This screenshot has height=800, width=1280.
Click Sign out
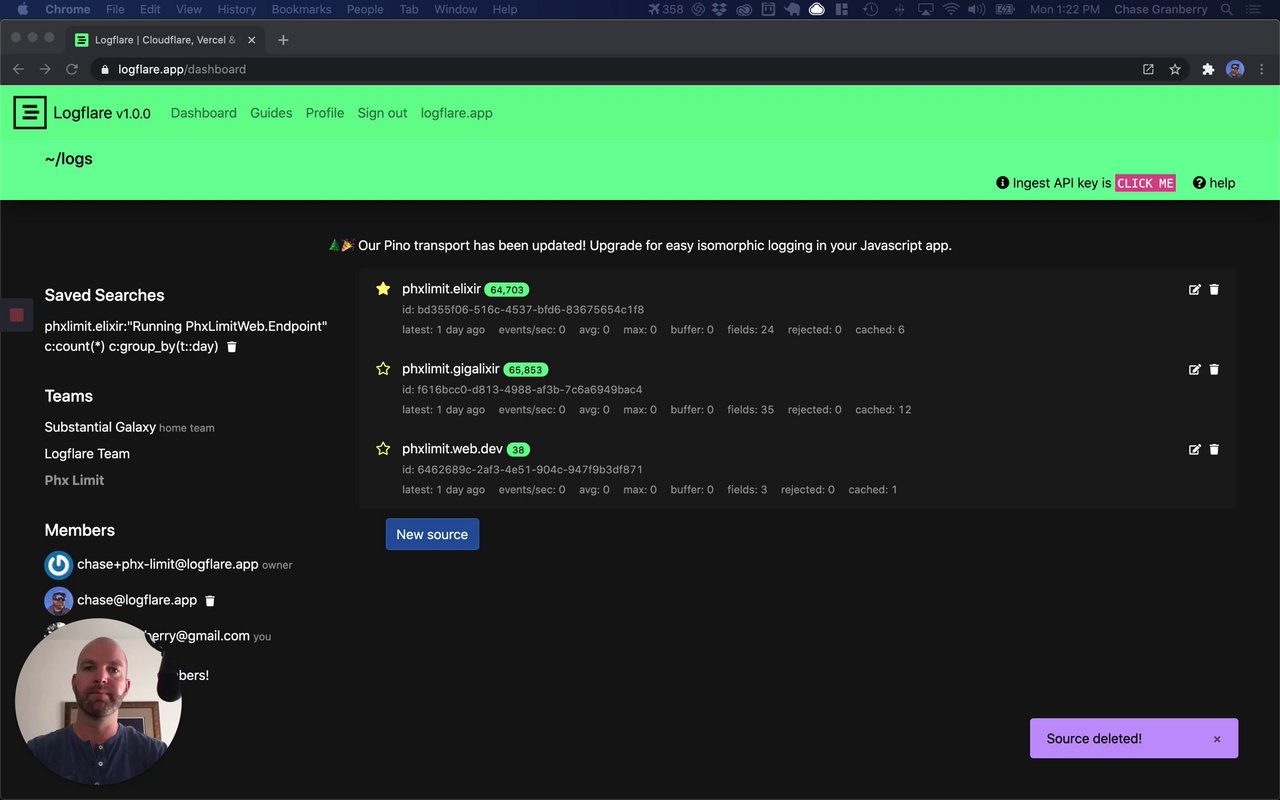point(383,113)
